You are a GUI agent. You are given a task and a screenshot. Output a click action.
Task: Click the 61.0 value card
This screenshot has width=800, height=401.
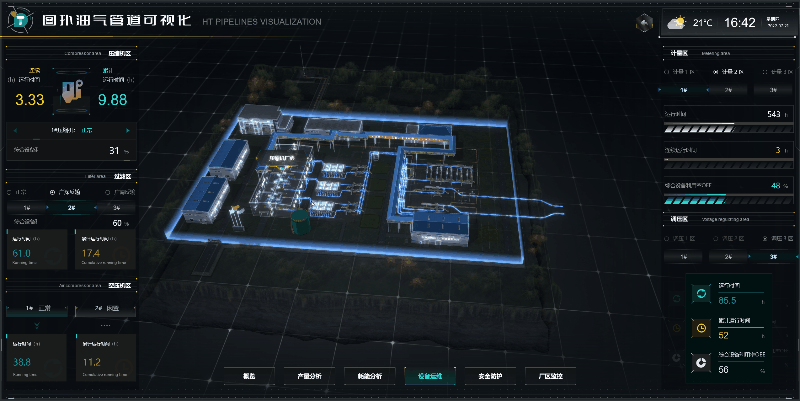pyautogui.click(x=37, y=249)
